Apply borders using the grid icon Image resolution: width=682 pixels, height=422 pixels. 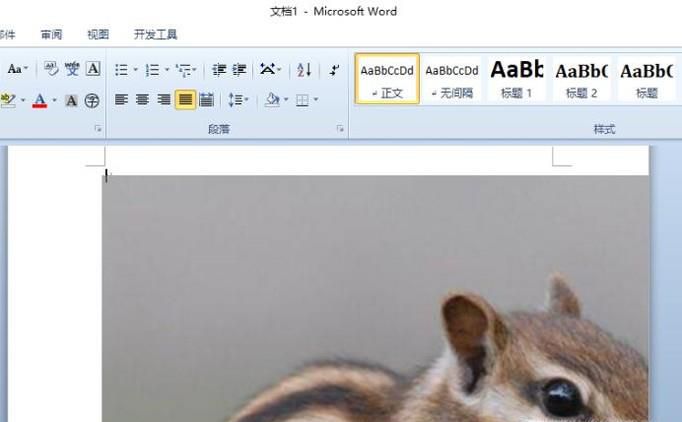pos(302,100)
